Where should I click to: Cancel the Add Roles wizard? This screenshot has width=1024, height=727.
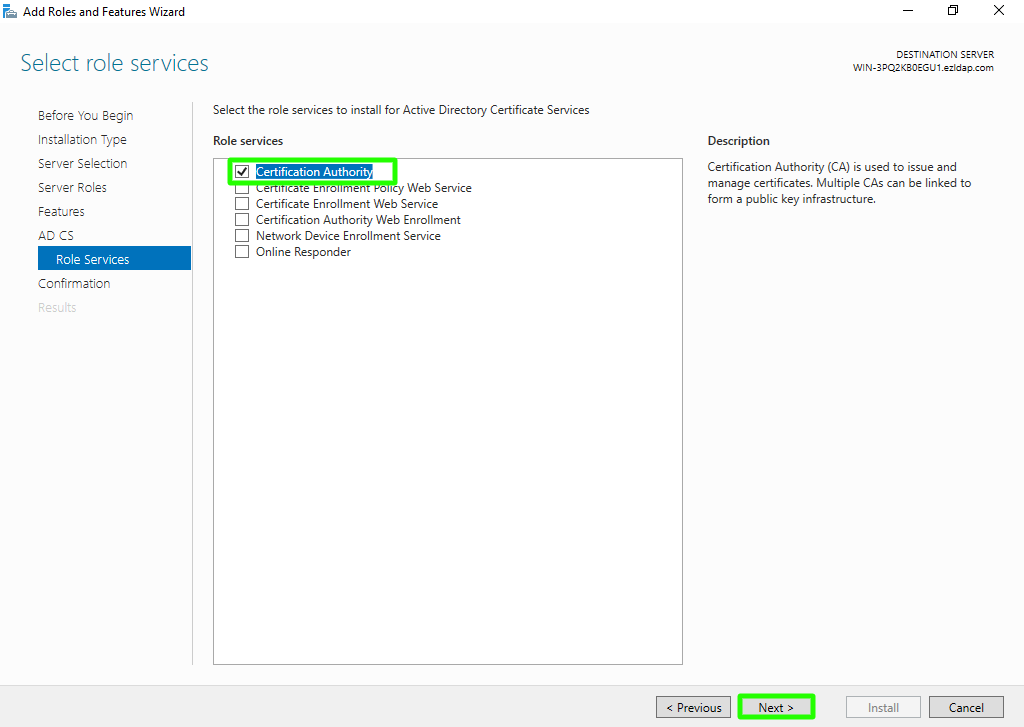[x=965, y=708]
